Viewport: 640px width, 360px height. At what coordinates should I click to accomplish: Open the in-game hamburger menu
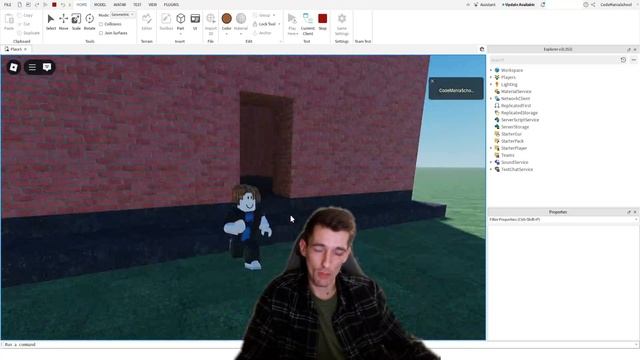point(32,67)
